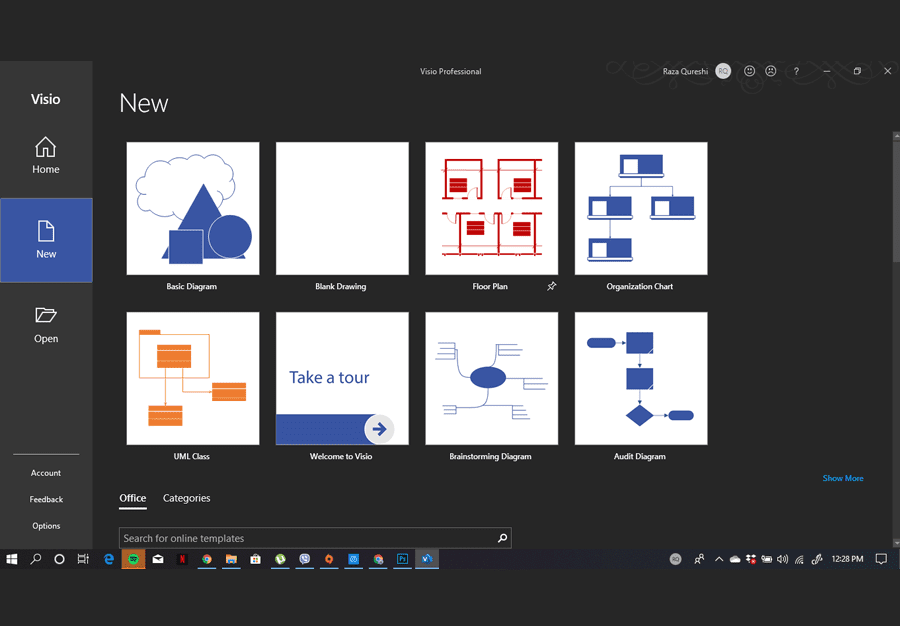Start the Welcome to Visio tour

click(x=342, y=378)
